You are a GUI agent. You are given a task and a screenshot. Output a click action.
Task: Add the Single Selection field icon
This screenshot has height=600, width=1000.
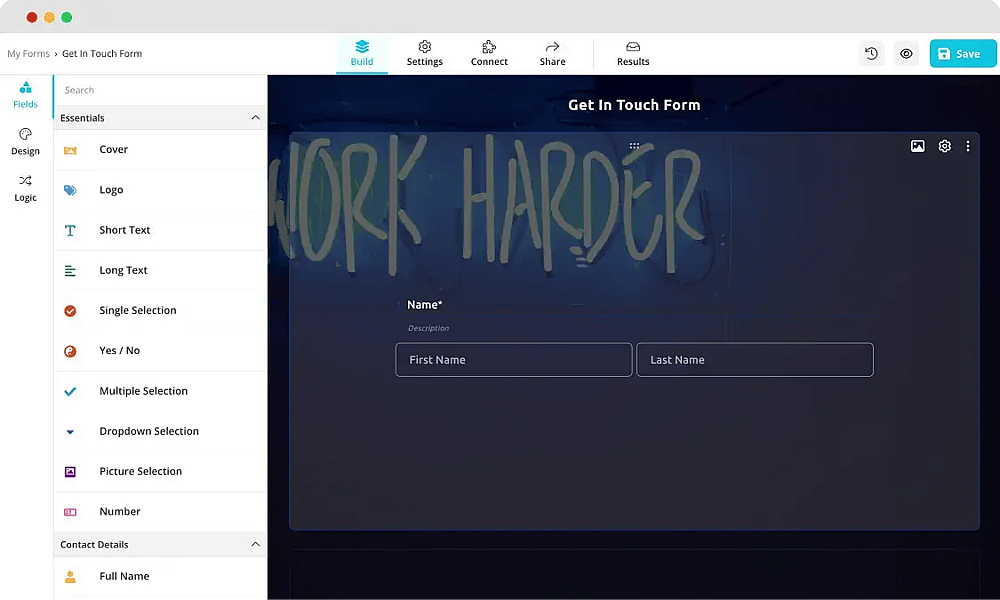(x=70, y=311)
